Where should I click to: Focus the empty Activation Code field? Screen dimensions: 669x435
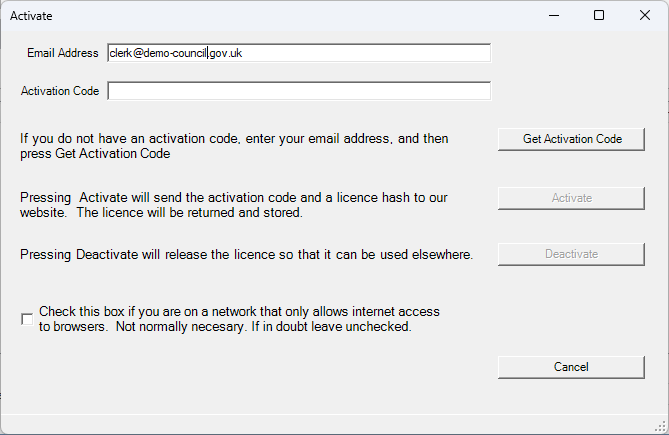(299, 91)
